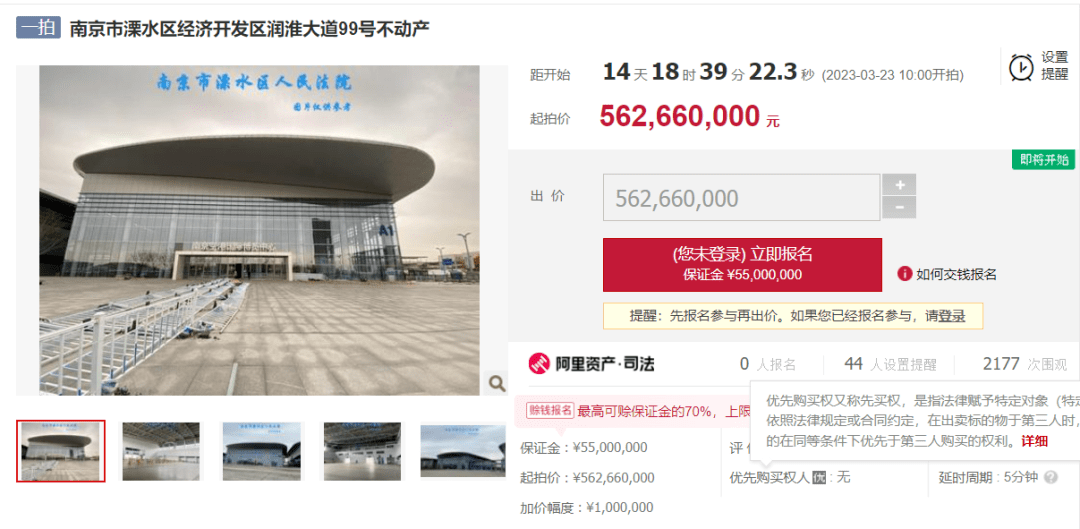This screenshot has height=529, width=1080.
Task: Open the 详细 details link in tooltip
Action: [x=1035, y=442]
